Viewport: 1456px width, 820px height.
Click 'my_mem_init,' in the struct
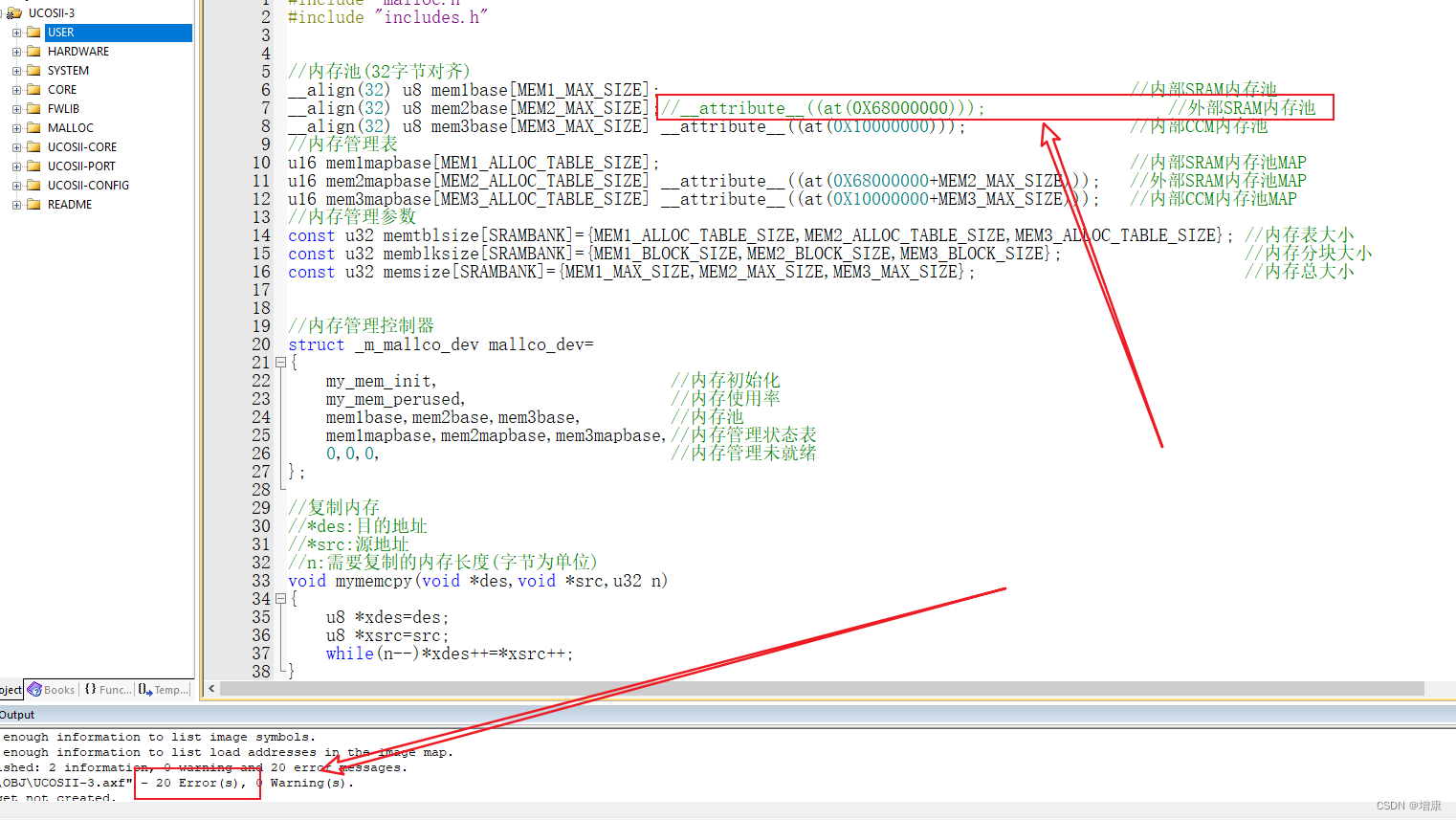click(x=381, y=381)
